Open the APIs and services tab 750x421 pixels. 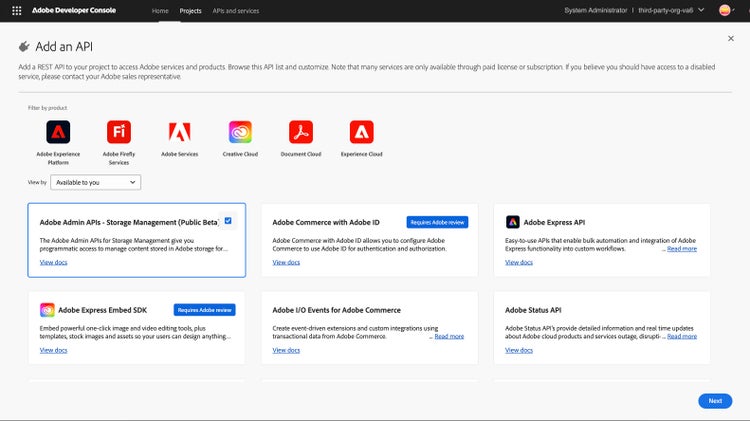tap(236, 11)
